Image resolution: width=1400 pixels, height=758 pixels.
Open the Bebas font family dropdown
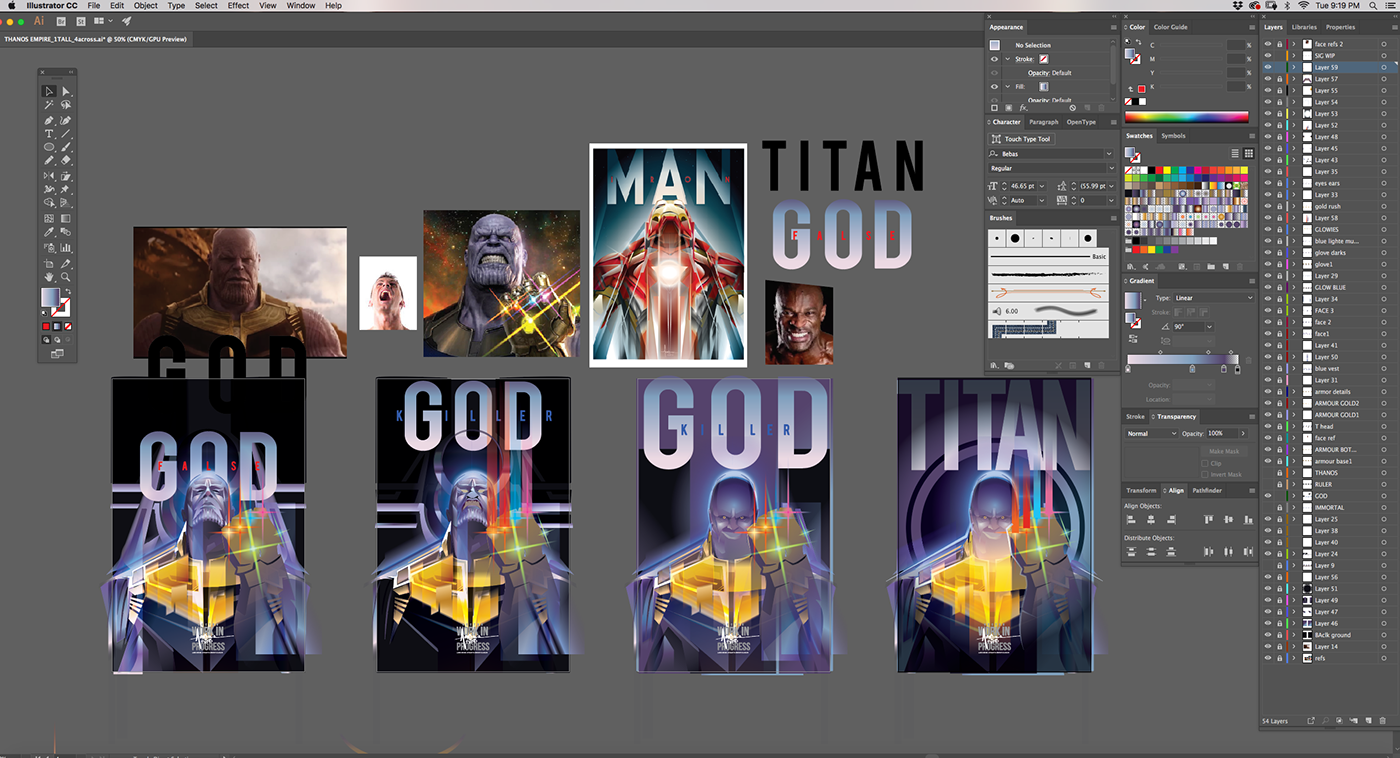(x=1108, y=153)
